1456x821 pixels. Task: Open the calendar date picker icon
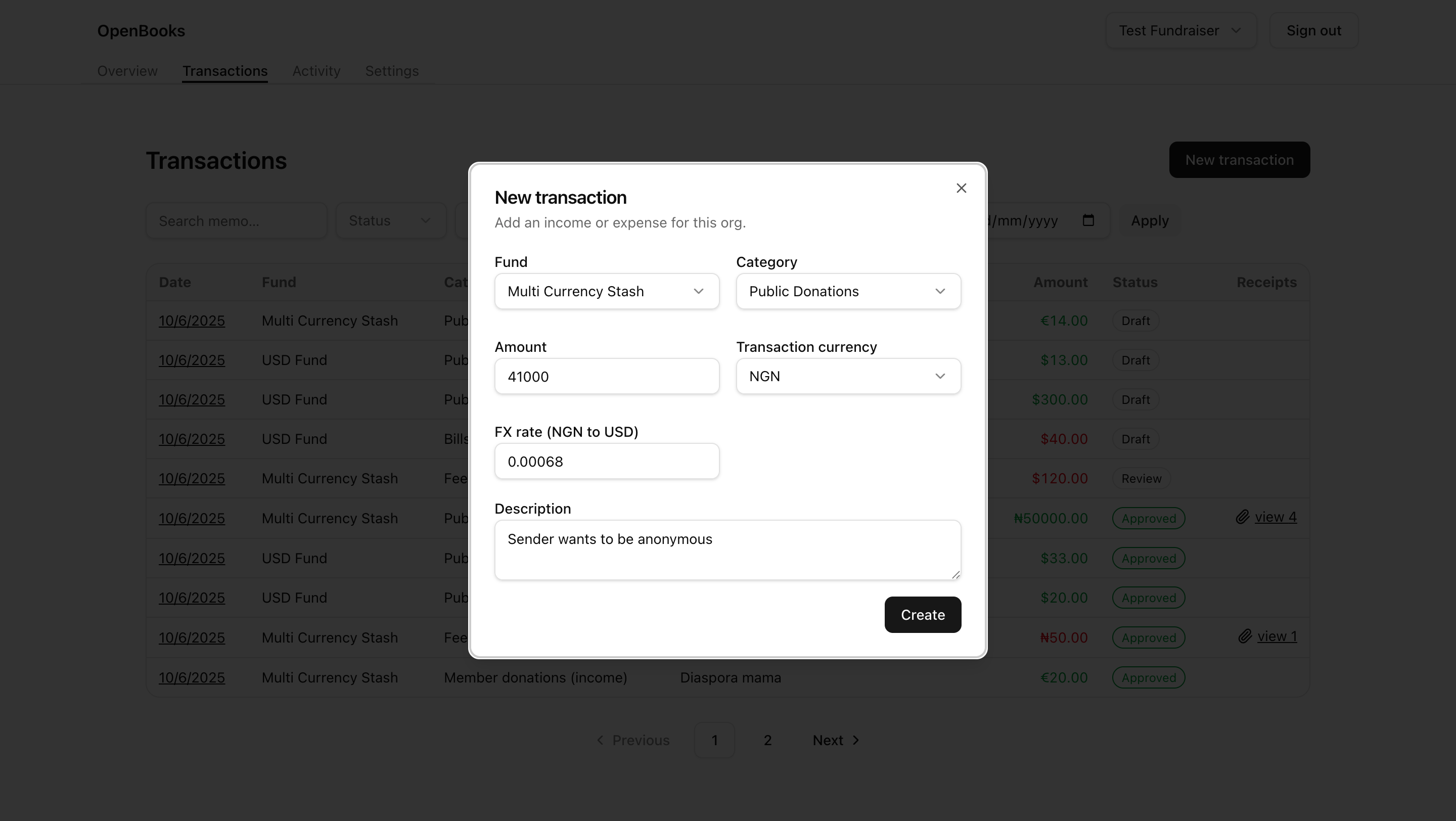1088,220
